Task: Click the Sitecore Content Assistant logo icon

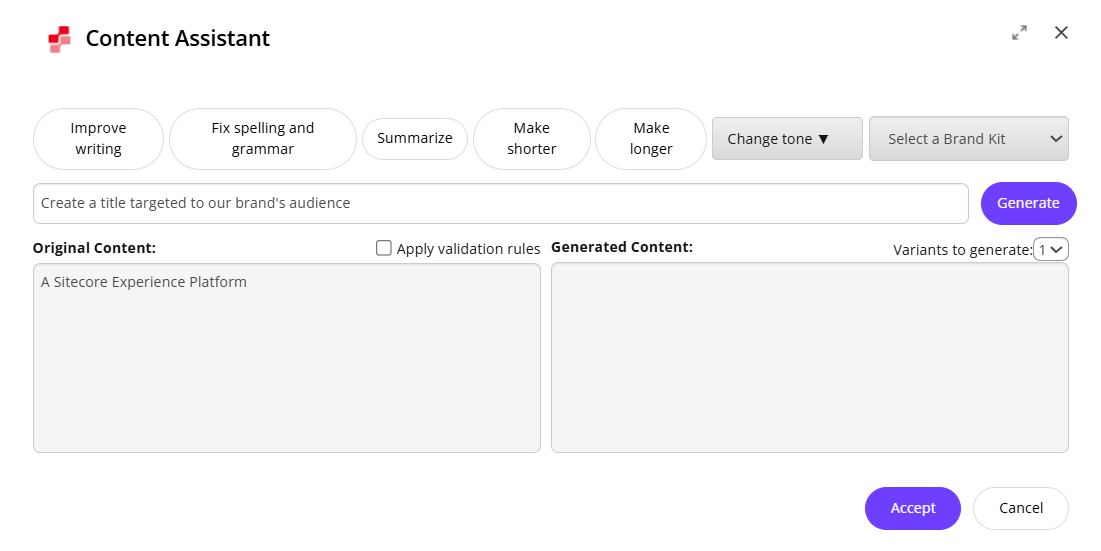Action: (x=60, y=39)
